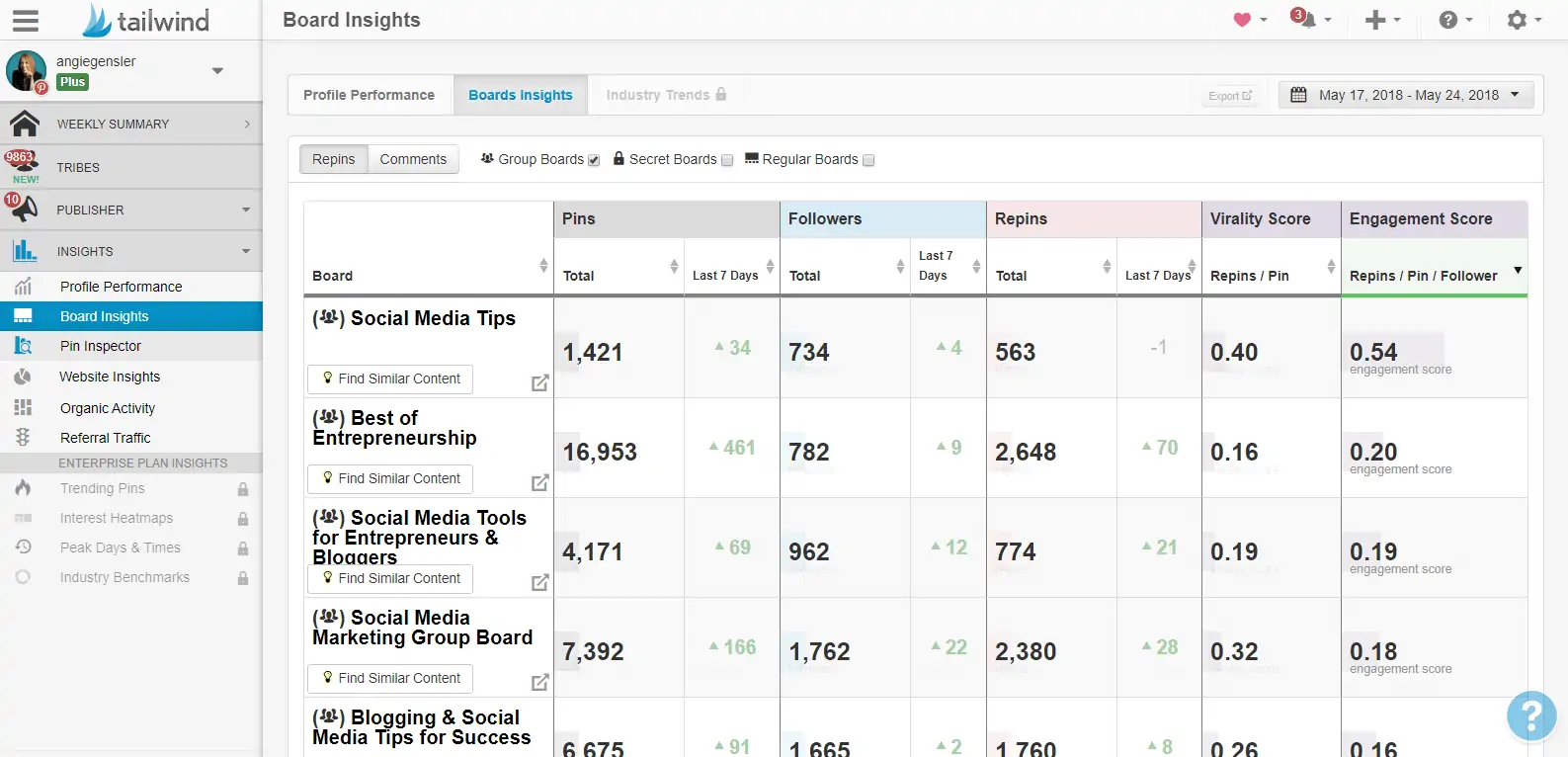Click the blue help chat bubble
The width and height of the screenshot is (1568, 757).
pos(1531,715)
